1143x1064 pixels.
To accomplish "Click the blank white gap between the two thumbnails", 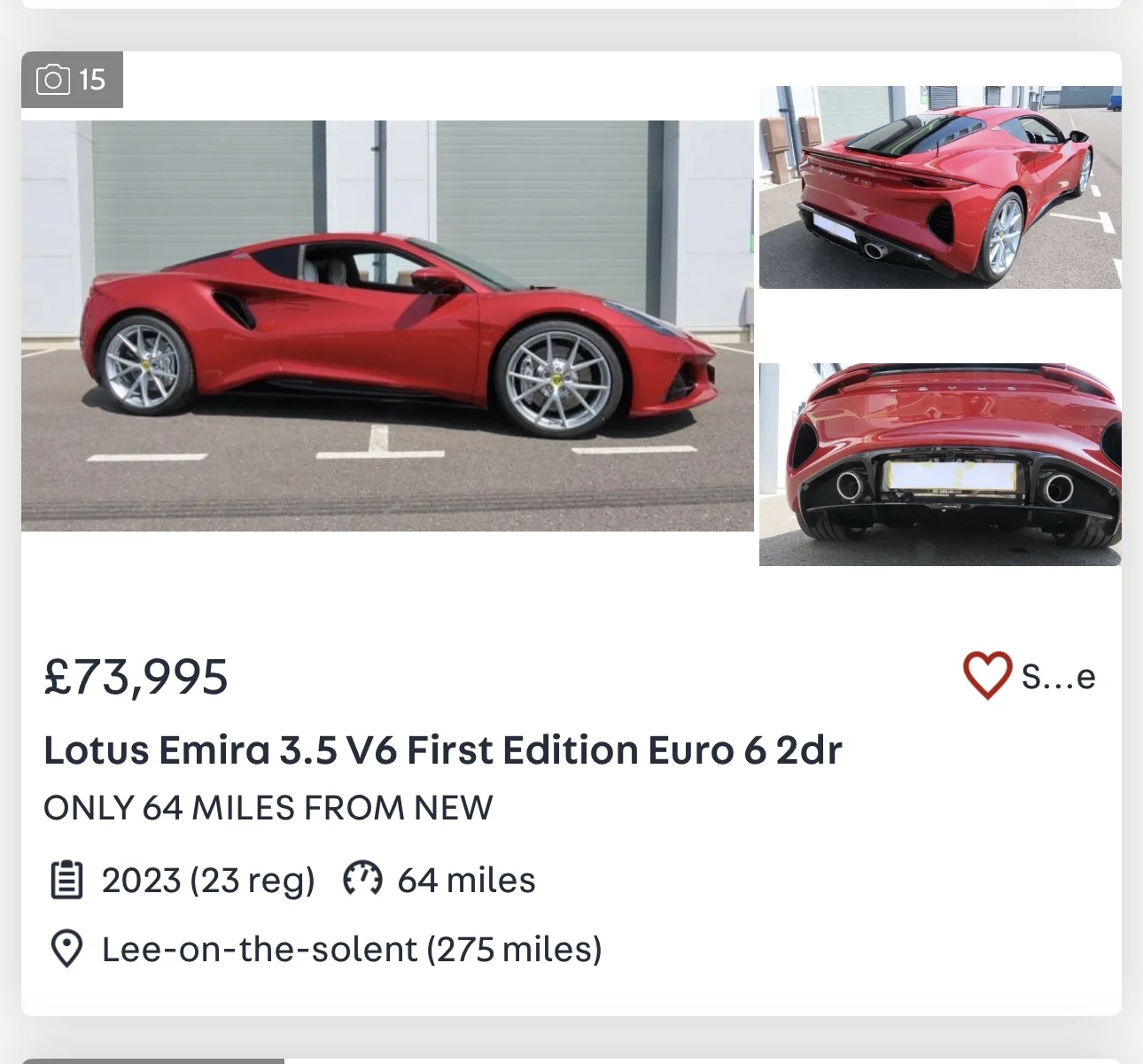I will click(x=940, y=325).
